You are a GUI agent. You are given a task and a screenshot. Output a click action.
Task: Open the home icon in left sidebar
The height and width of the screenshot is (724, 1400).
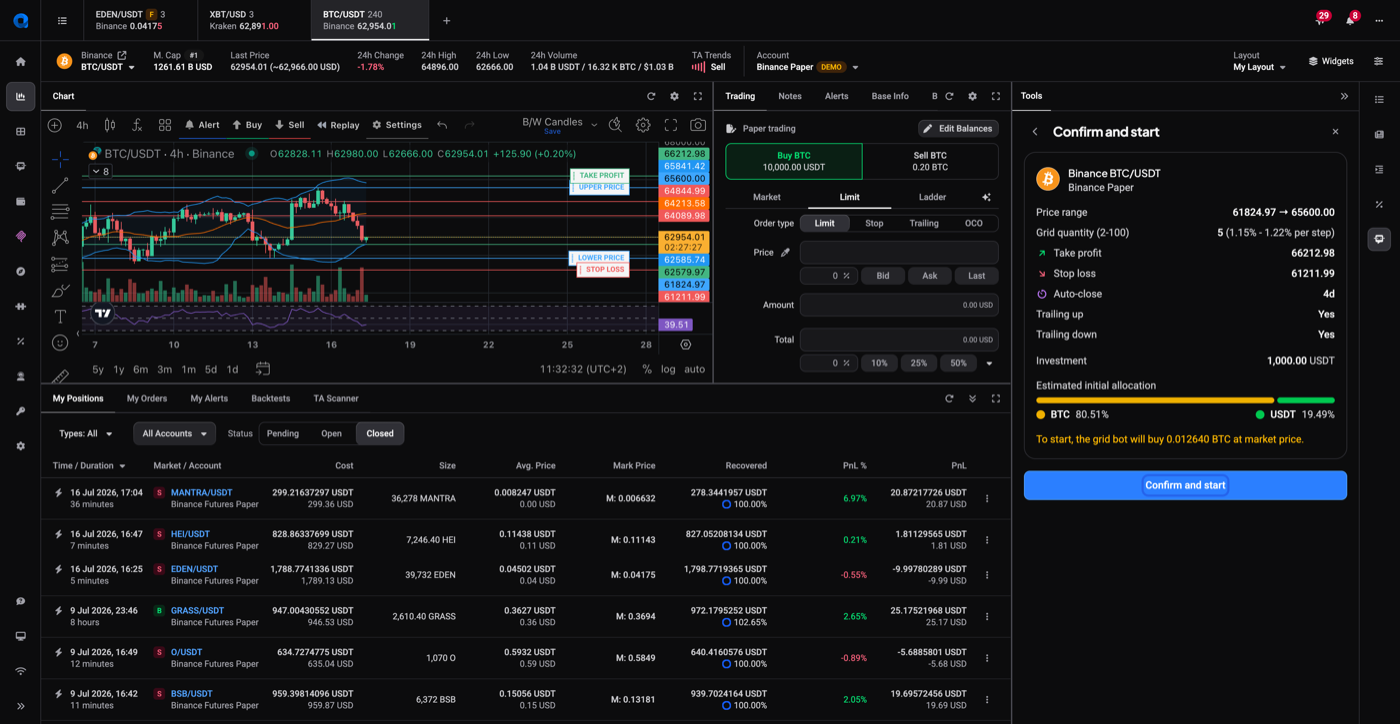pyautogui.click(x=20, y=61)
